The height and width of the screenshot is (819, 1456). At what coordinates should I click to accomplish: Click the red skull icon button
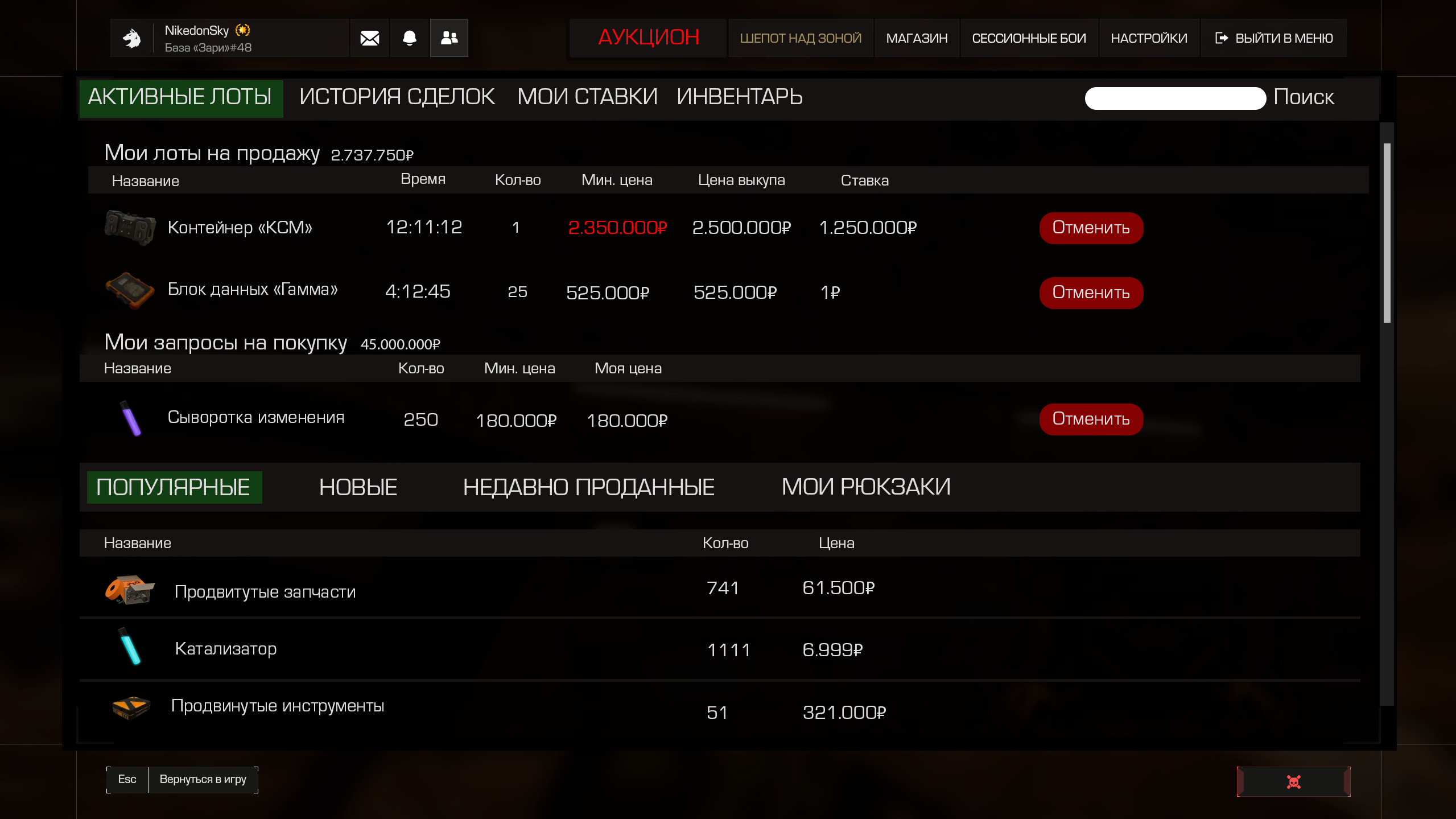(x=1293, y=781)
